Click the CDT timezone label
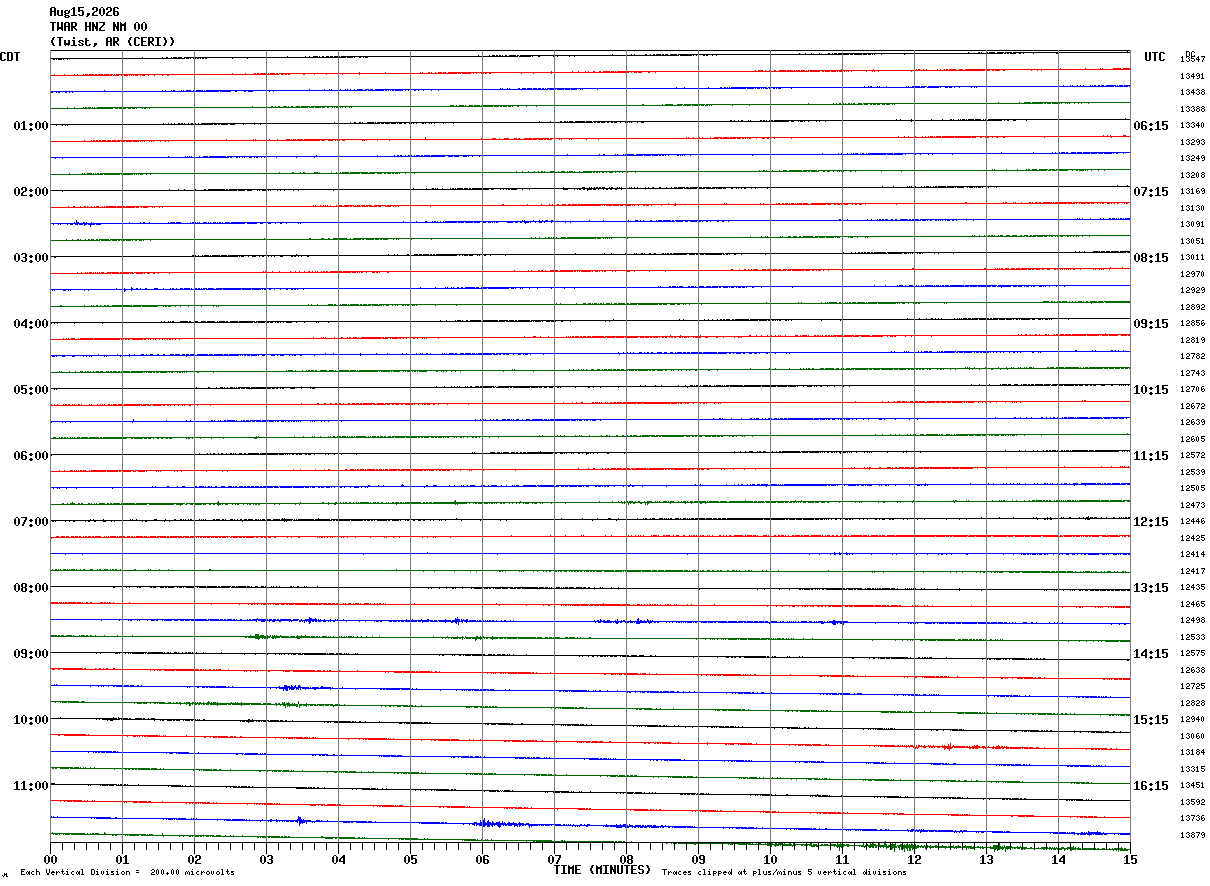This screenshot has height=886, width=1210. point(10,57)
